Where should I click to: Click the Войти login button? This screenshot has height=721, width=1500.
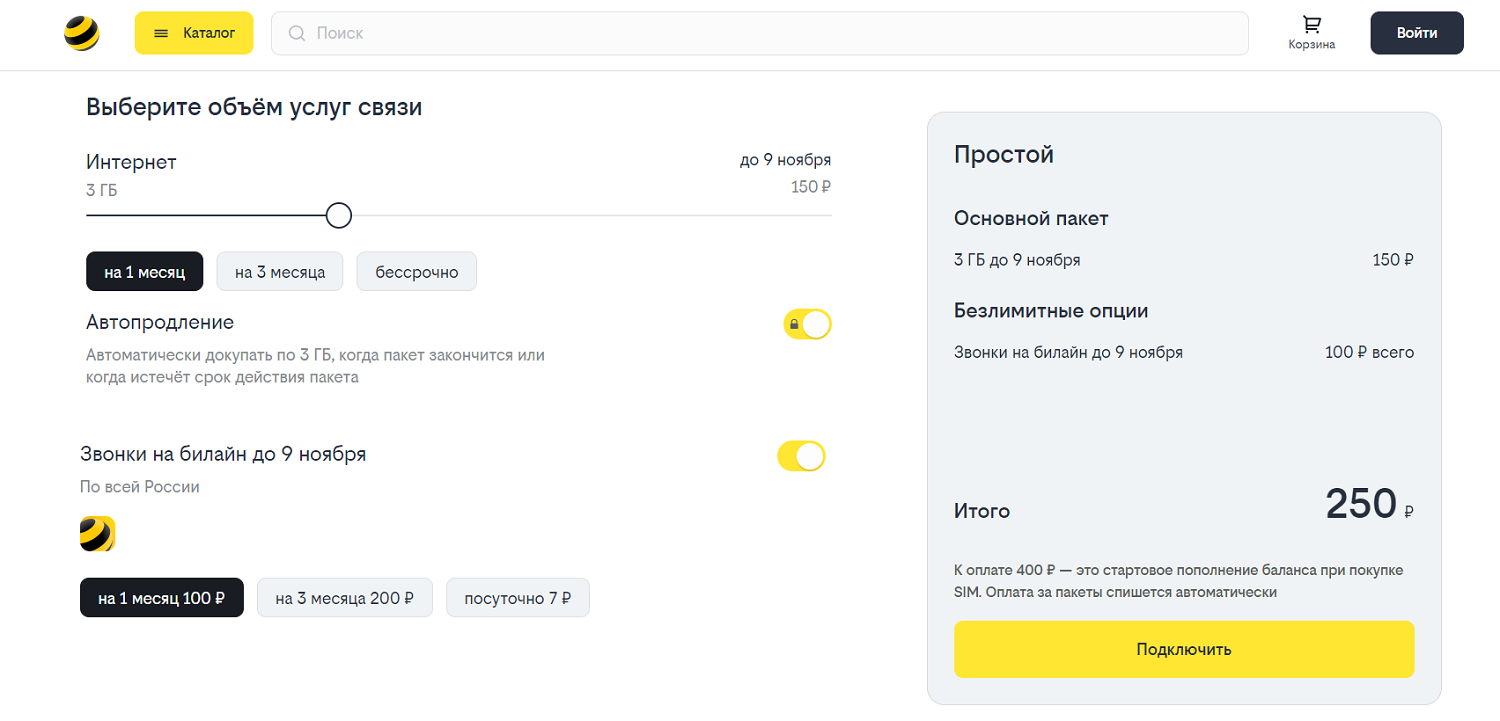(x=1417, y=33)
